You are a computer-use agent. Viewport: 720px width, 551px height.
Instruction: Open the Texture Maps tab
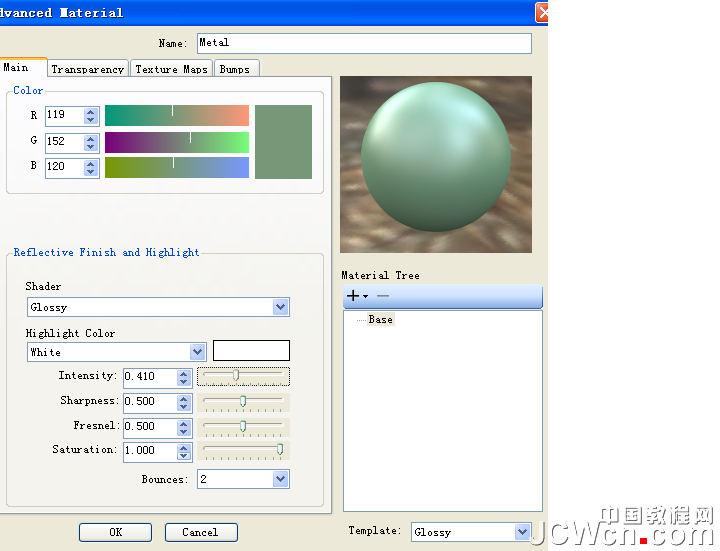pyautogui.click(x=171, y=69)
